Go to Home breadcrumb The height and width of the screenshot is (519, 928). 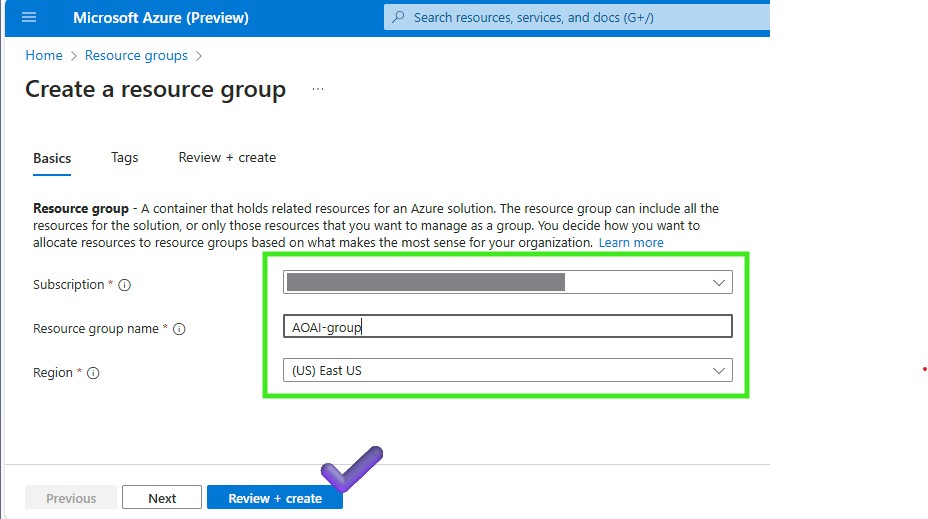tap(44, 55)
